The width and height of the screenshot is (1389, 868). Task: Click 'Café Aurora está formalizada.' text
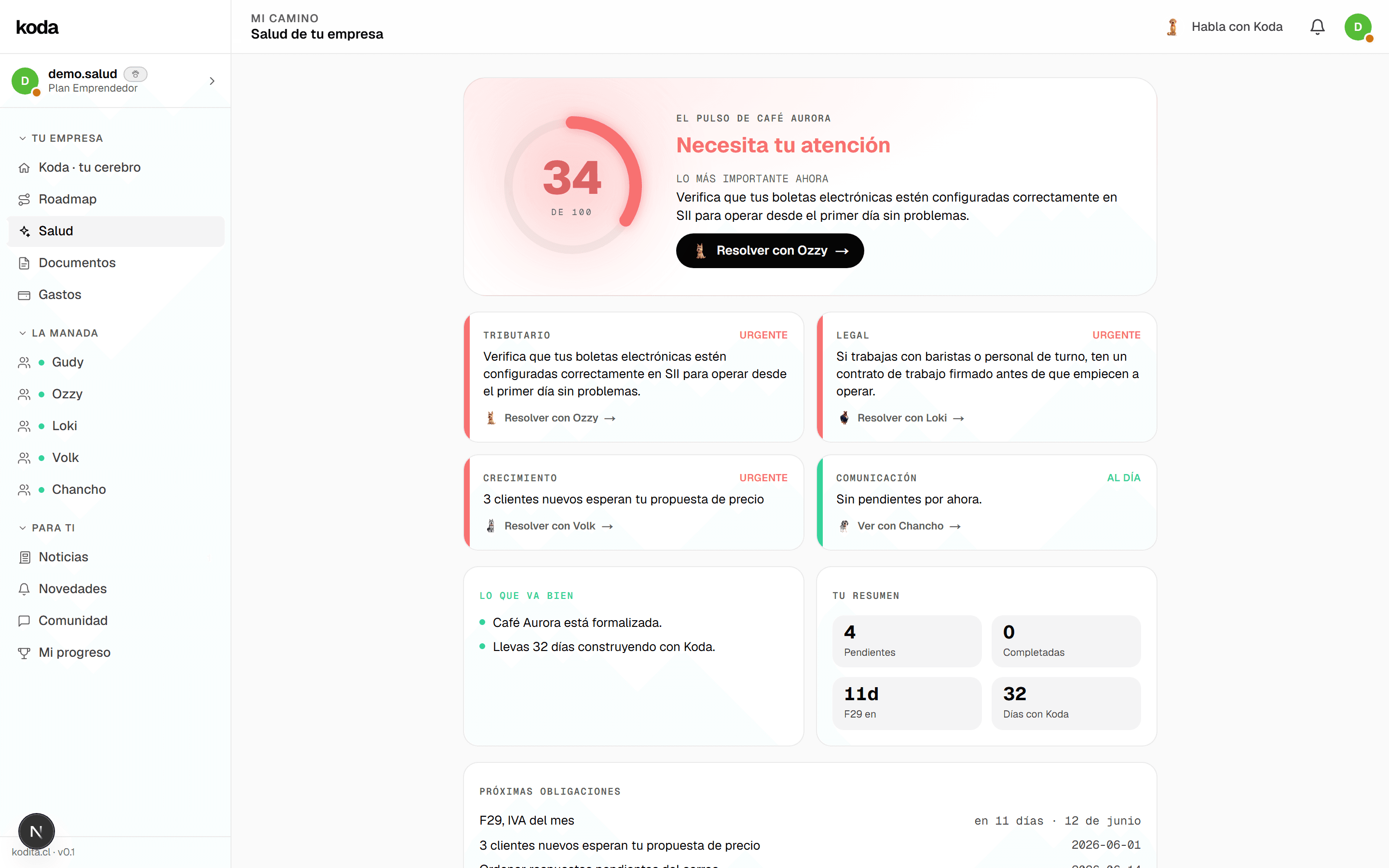pos(577,623)
